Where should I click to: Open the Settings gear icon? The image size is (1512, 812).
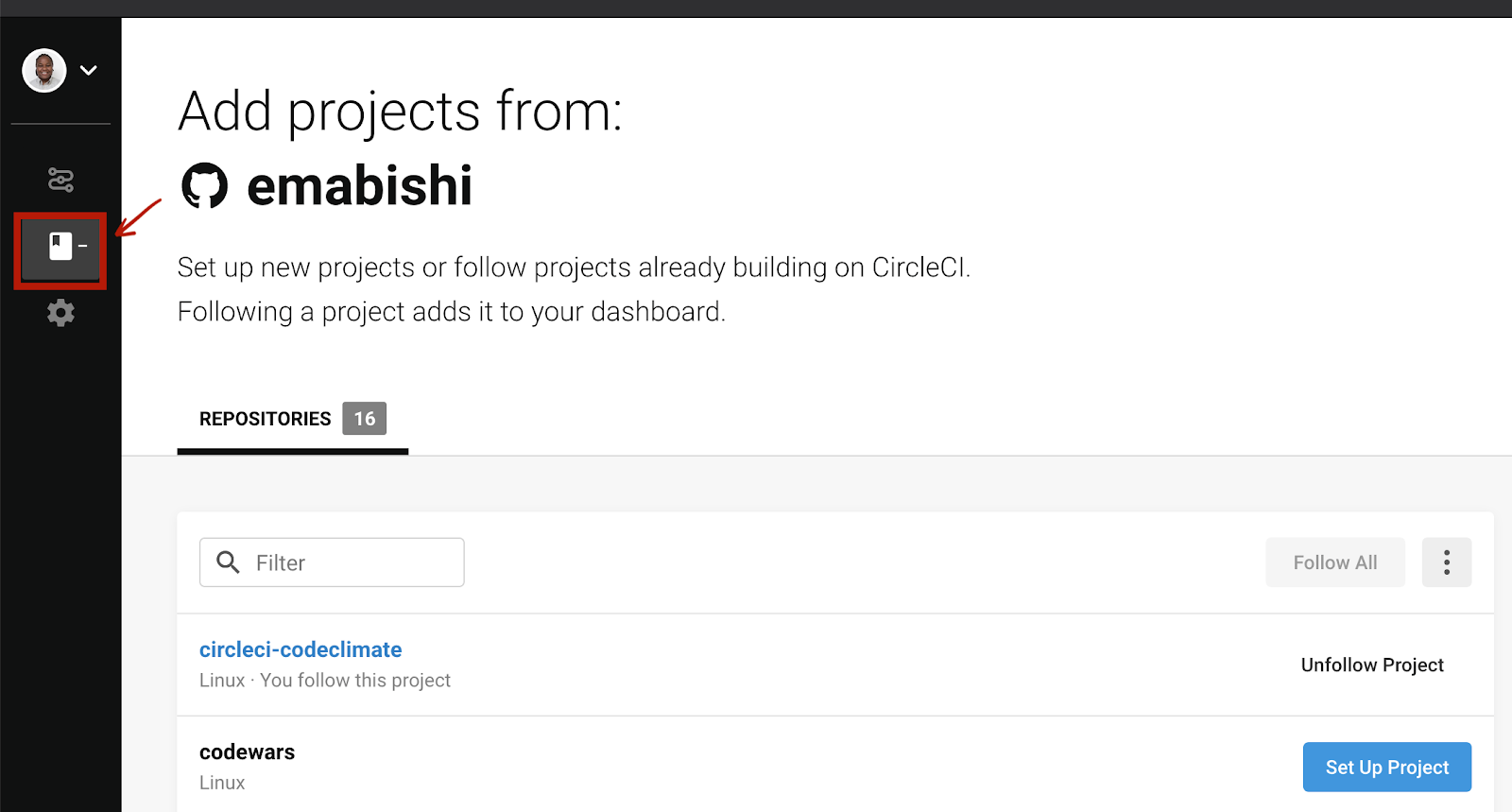(60, 313)
